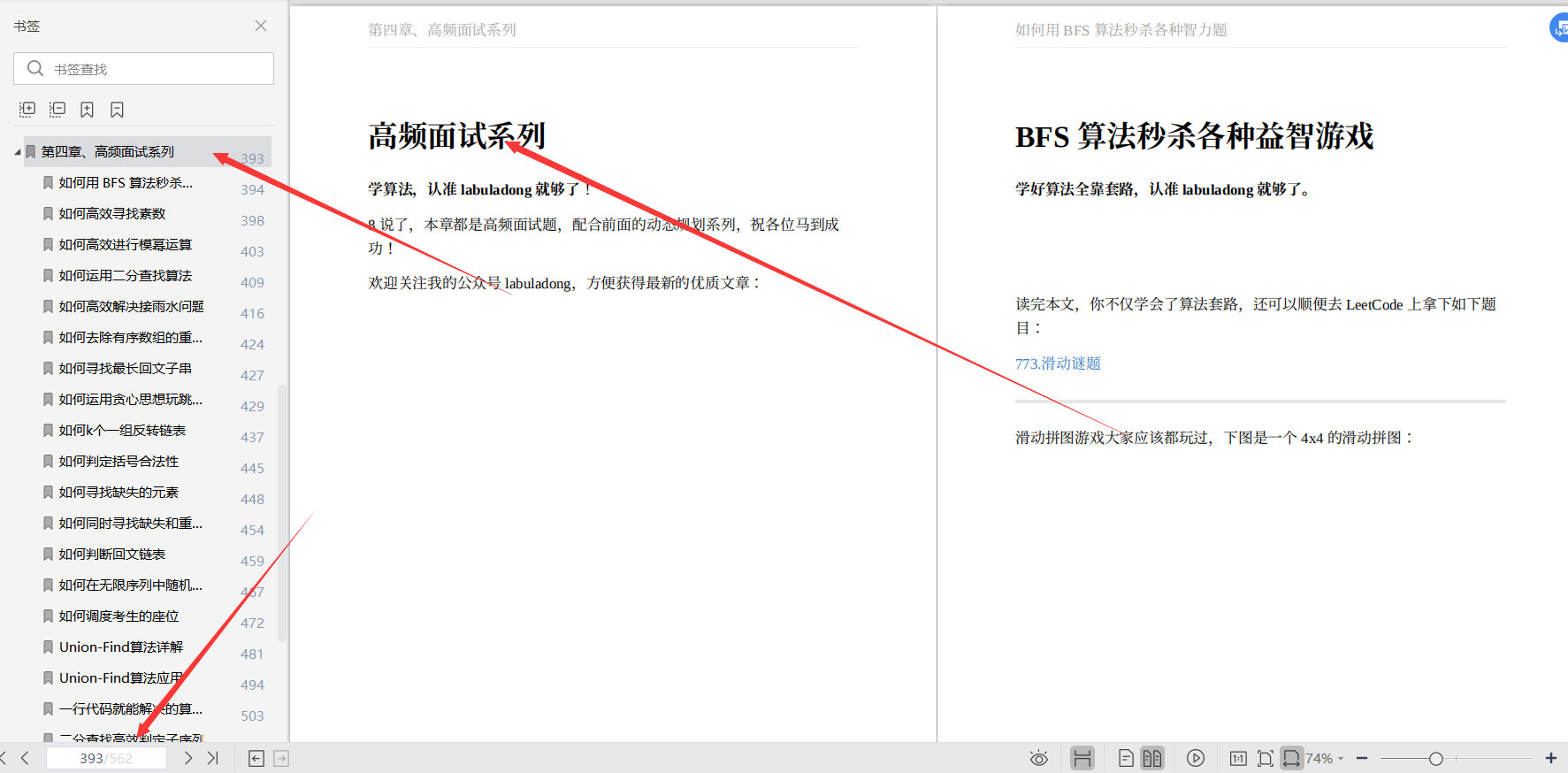This screenshot has height=773, width=1568.
Task: Click the page number box 393/562
Action: 106,758
